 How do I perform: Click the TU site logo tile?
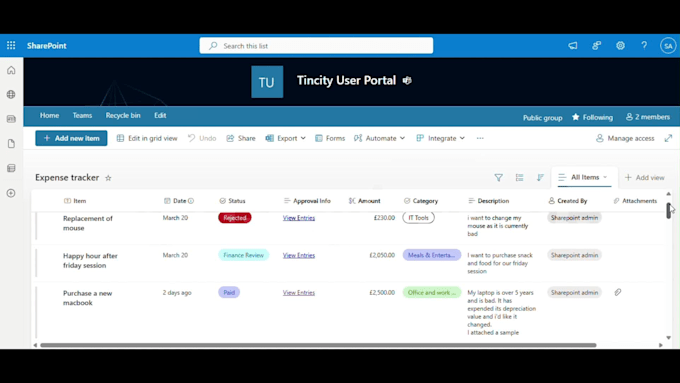point(267,82)
